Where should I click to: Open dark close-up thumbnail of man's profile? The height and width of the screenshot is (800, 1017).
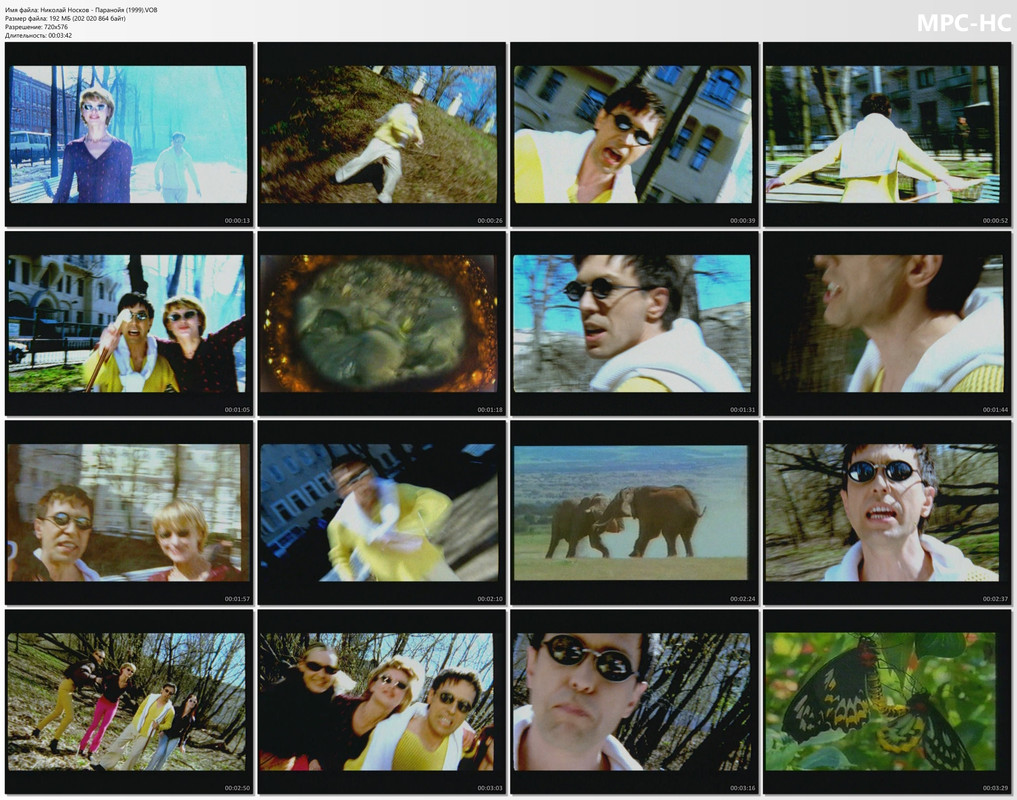coord(887,323)
